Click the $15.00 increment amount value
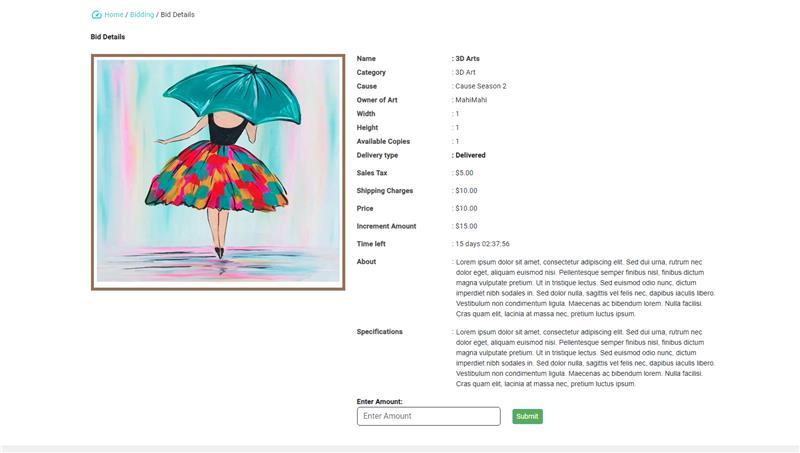 (466, 226)
